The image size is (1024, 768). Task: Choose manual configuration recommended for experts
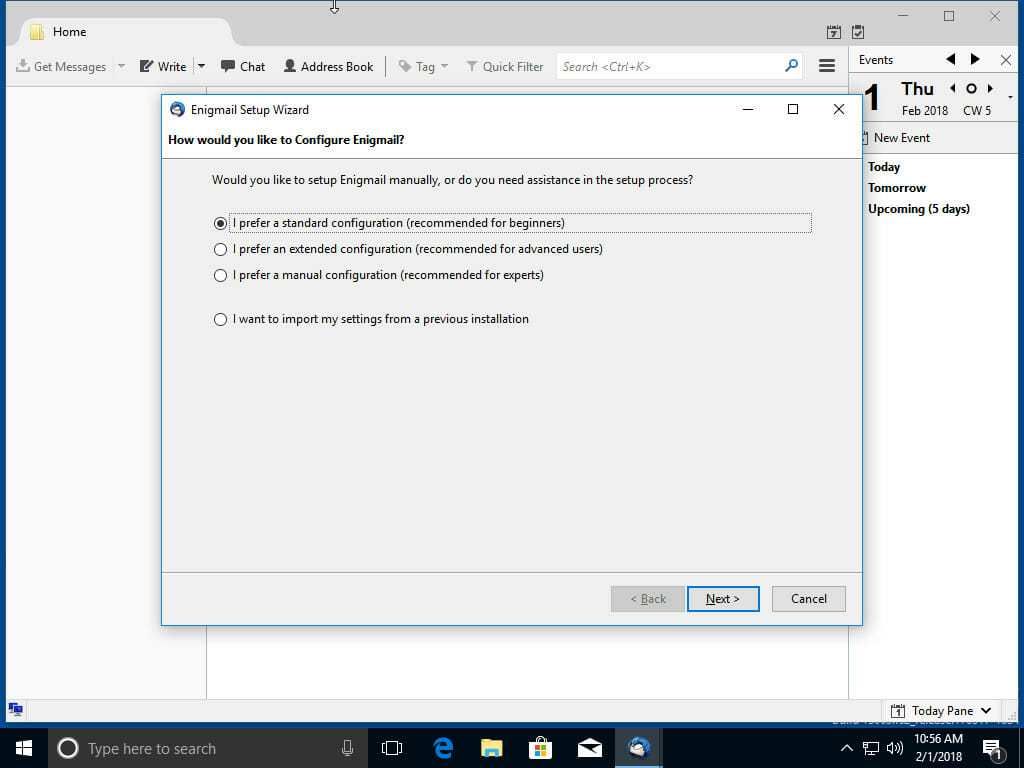(x=220, y=275)
